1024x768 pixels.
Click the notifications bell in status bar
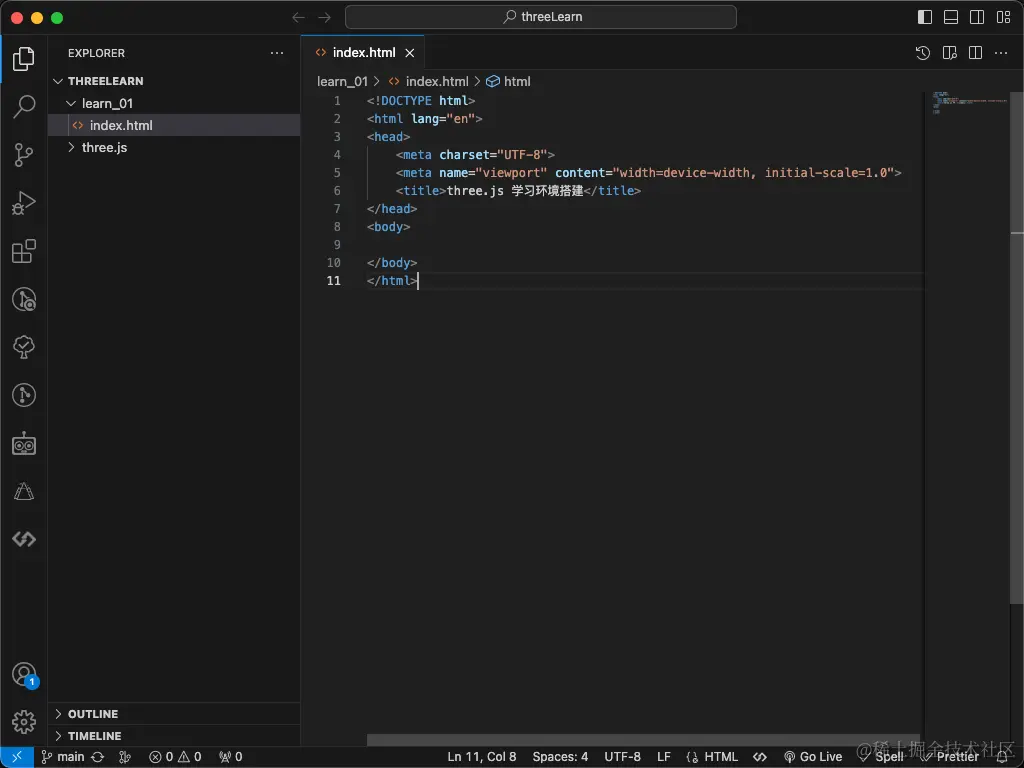coord(1002,757)
